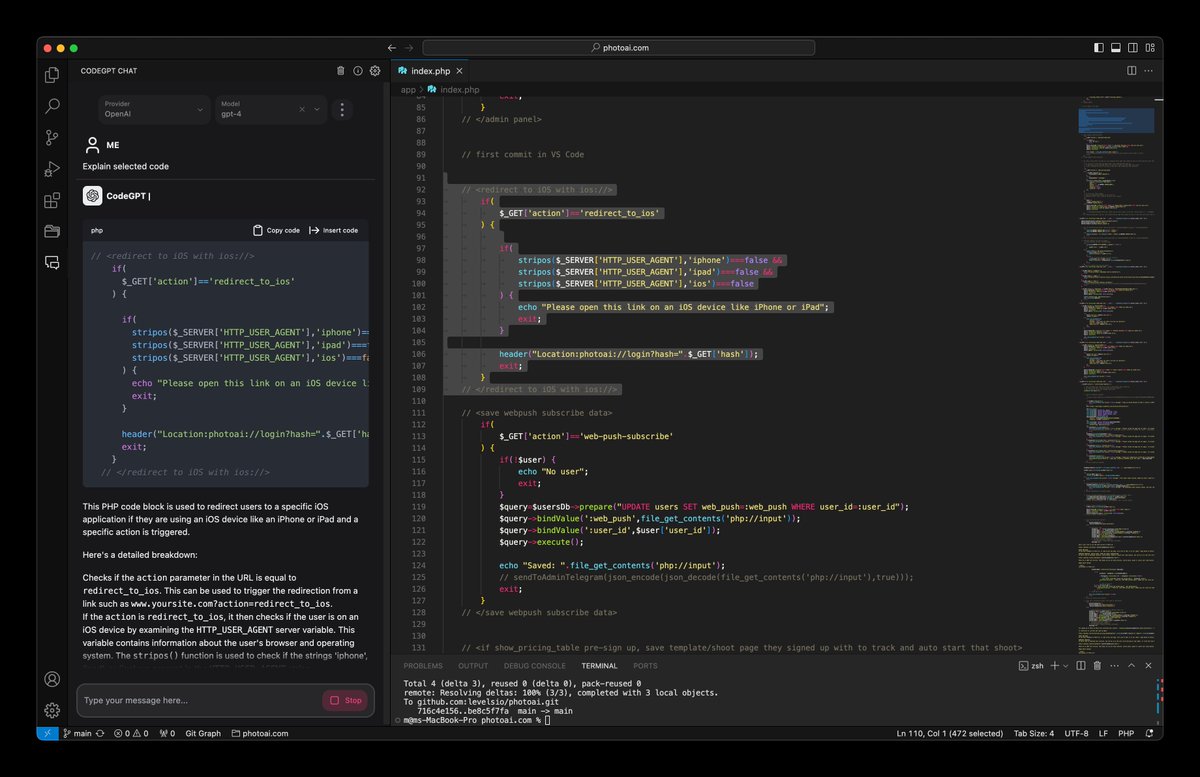Close the terminal panel with the X
Viewport: 1200px width, 777px height.
1149,665
